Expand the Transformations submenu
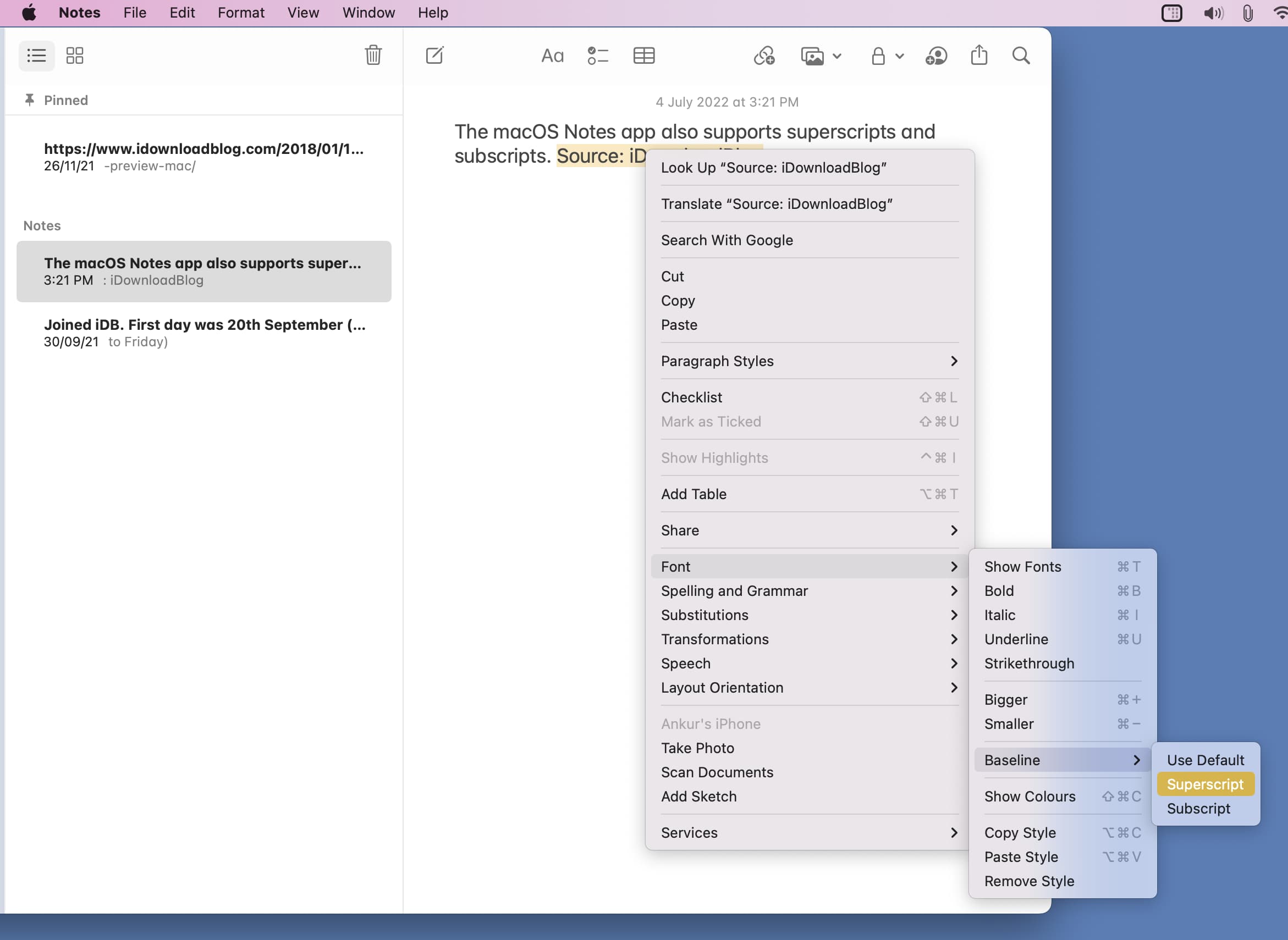 click(810, 639)
